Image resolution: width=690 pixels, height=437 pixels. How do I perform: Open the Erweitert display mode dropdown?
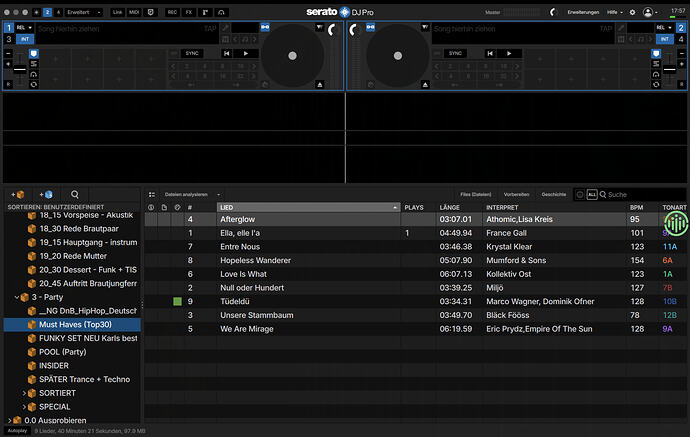(x=84, y=12)
